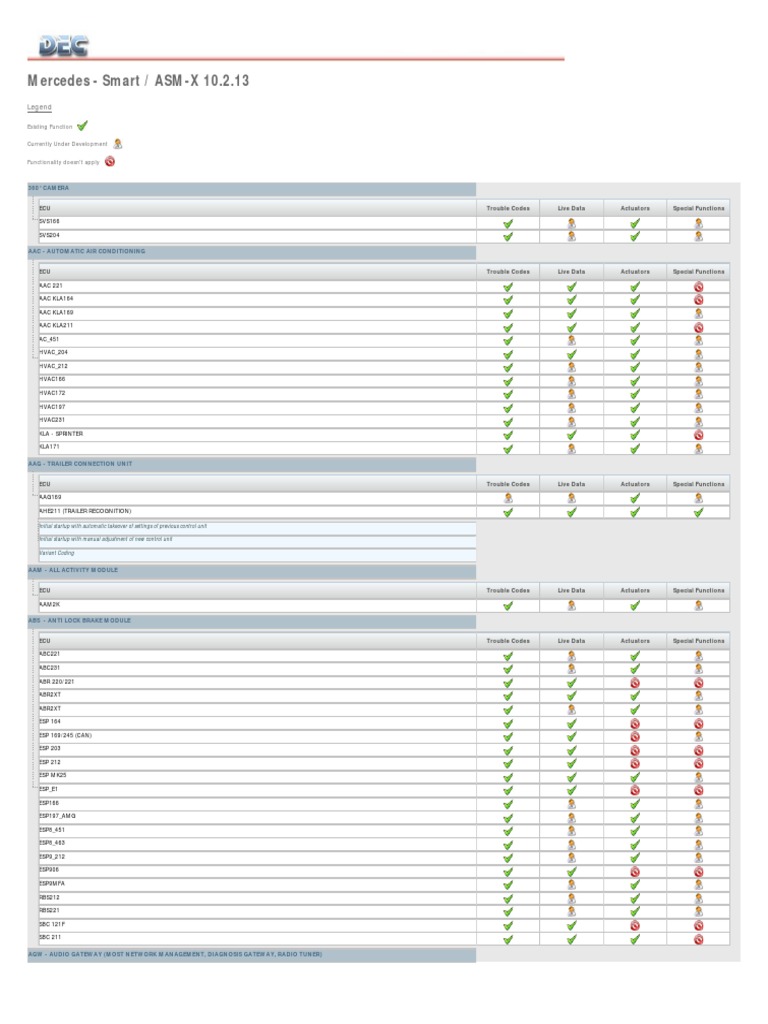Click the SBC 121F row label

tap(52, 925)
